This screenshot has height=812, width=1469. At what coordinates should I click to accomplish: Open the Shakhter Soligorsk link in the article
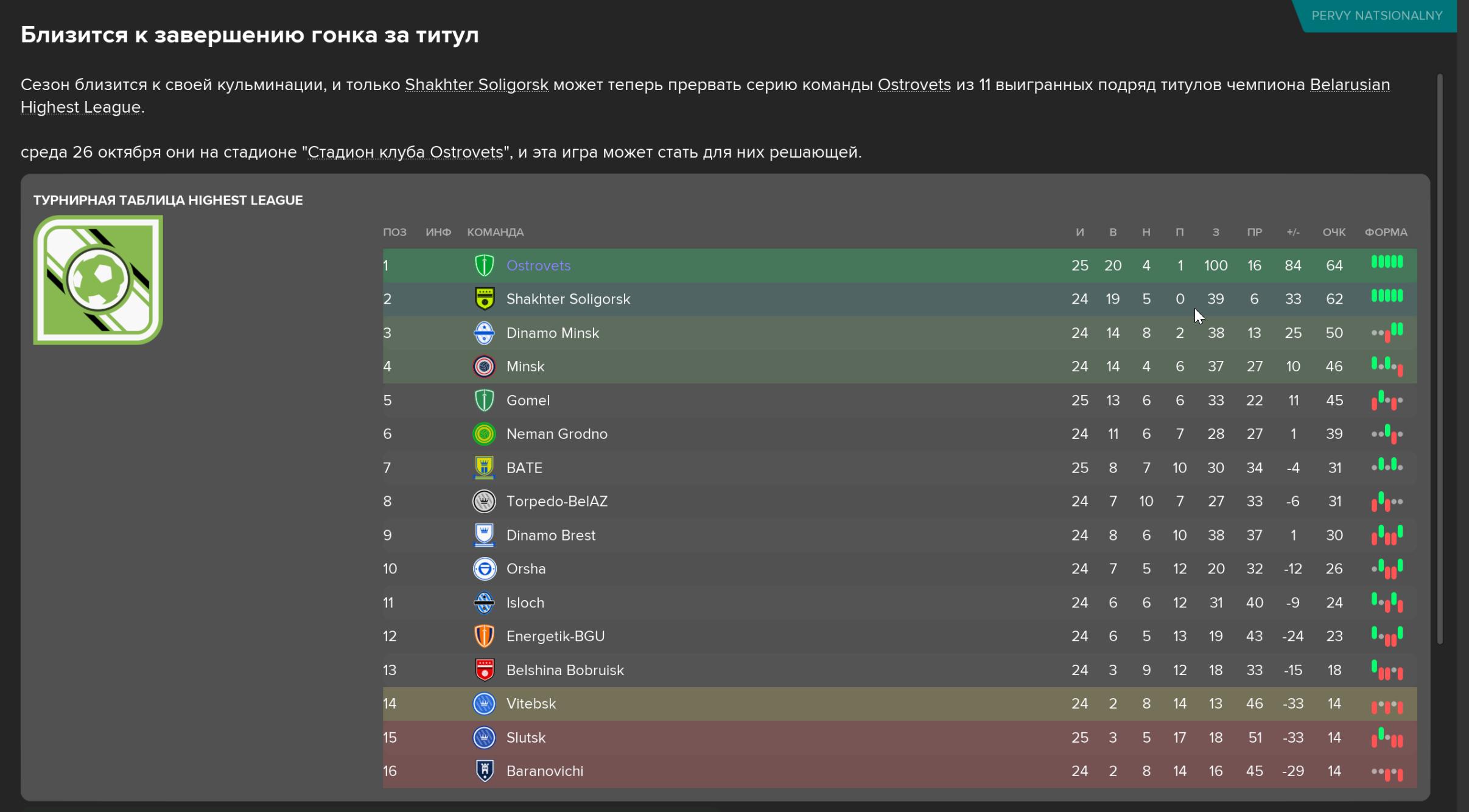(x=477, y=85)
